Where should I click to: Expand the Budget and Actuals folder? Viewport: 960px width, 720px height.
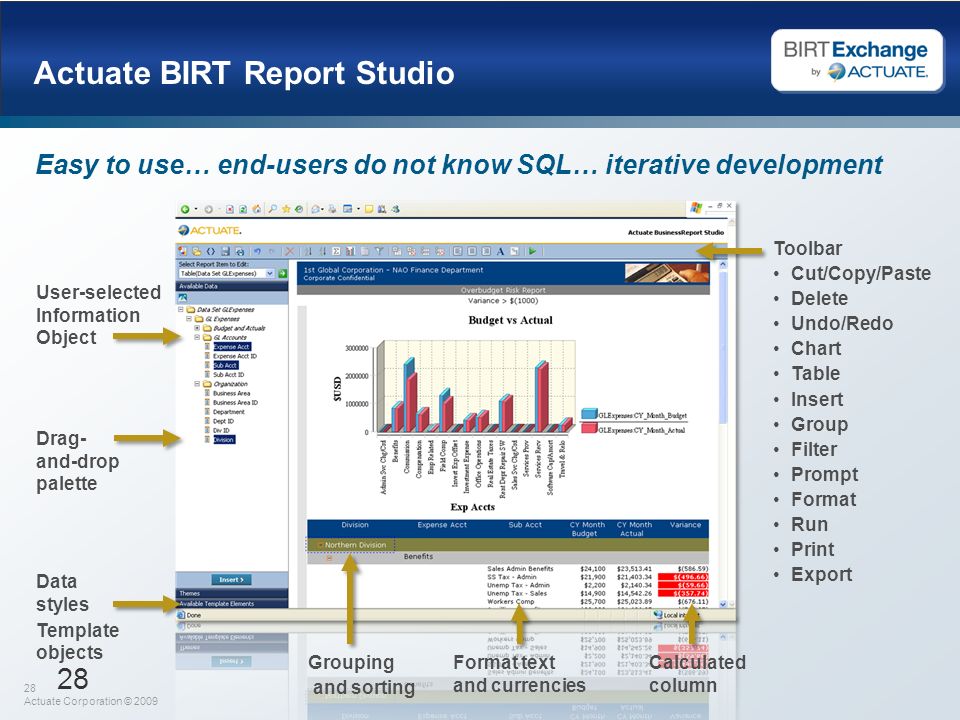(x=197, y=328)
